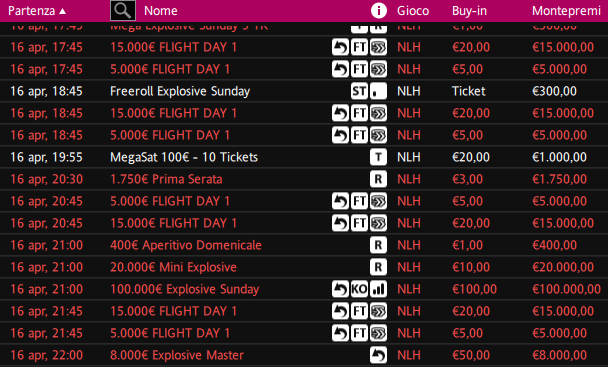Click the info circle icon in the header
The image size is (608, 367).
click(x=378, y=10)
